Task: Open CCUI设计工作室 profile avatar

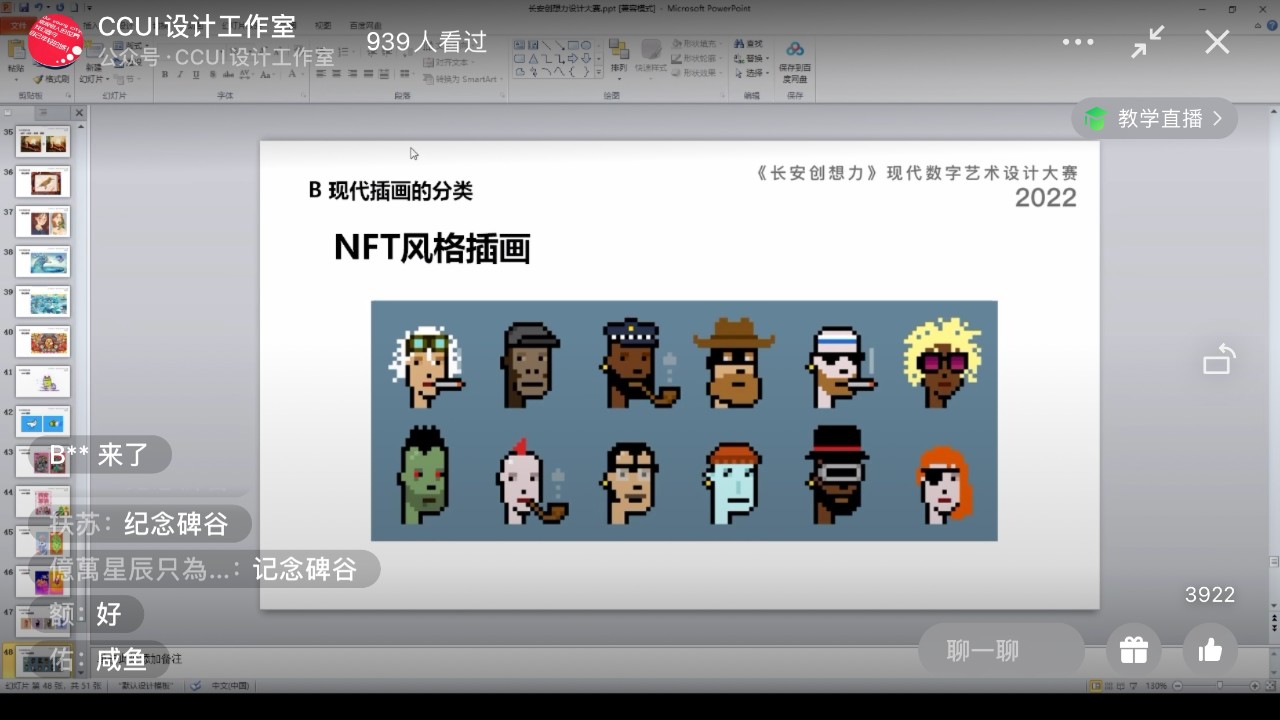Action: [x=56, y=42]
